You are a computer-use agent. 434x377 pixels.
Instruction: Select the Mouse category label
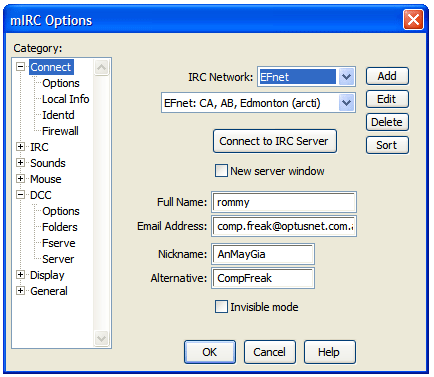[x=46, y=179]
